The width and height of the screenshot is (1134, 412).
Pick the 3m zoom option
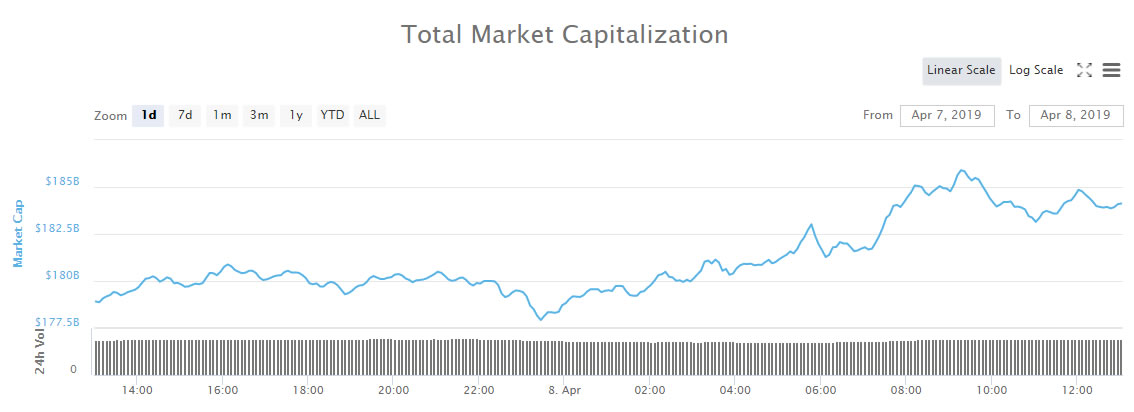pyautogui.click(x=259, y=115)
